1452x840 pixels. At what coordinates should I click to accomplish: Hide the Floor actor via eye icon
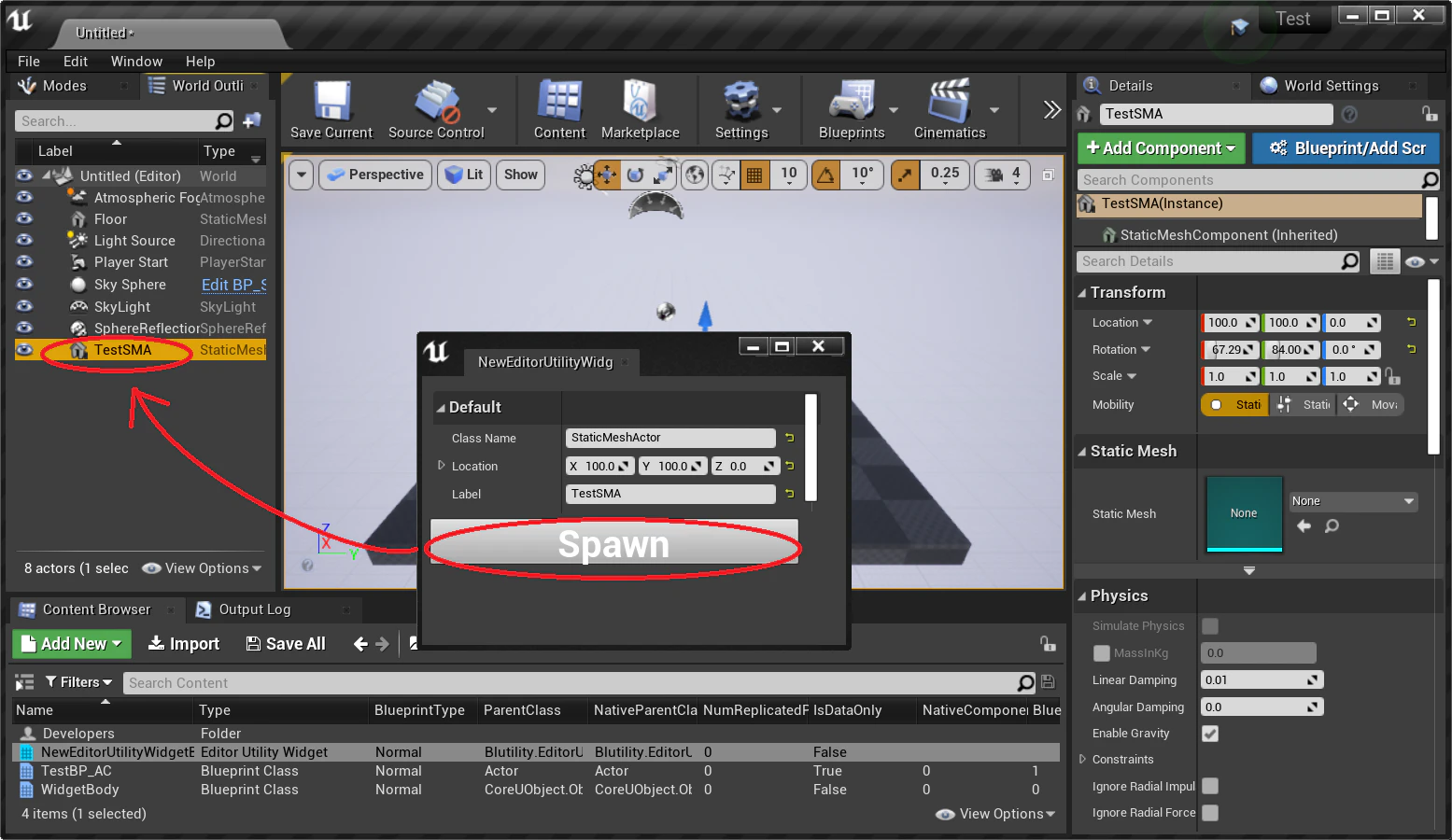pyautogui.click(x=24, y=219)
